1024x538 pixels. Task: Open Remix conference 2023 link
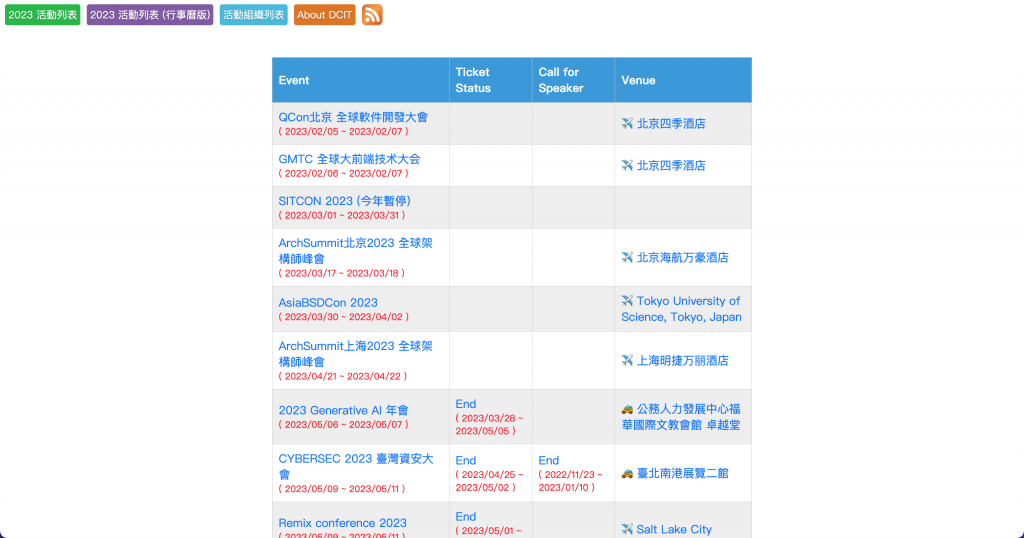(342, 523)
